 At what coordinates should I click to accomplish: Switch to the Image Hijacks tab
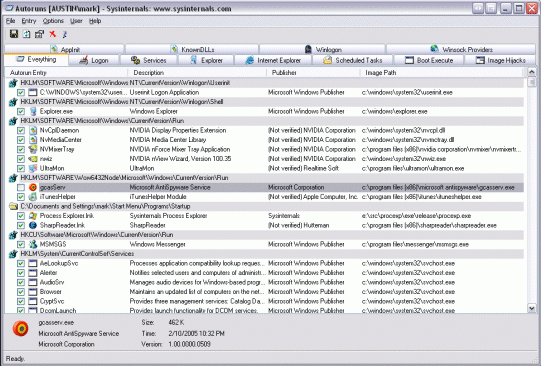(500, 60)
